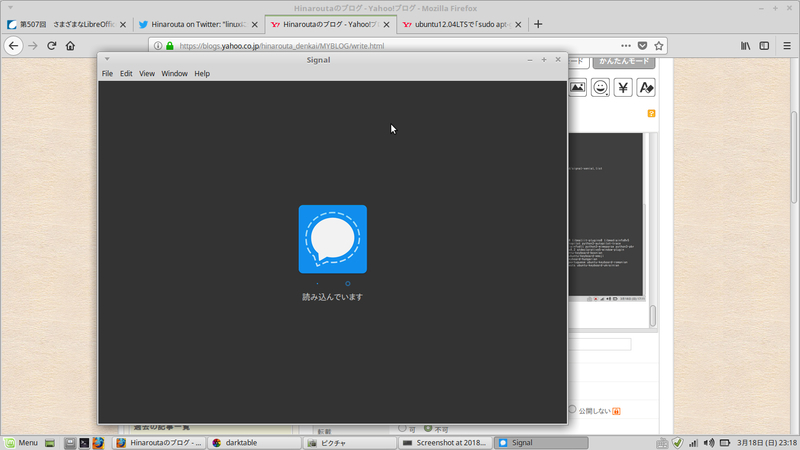Open Signal Window menu

(x=174, y=73)
